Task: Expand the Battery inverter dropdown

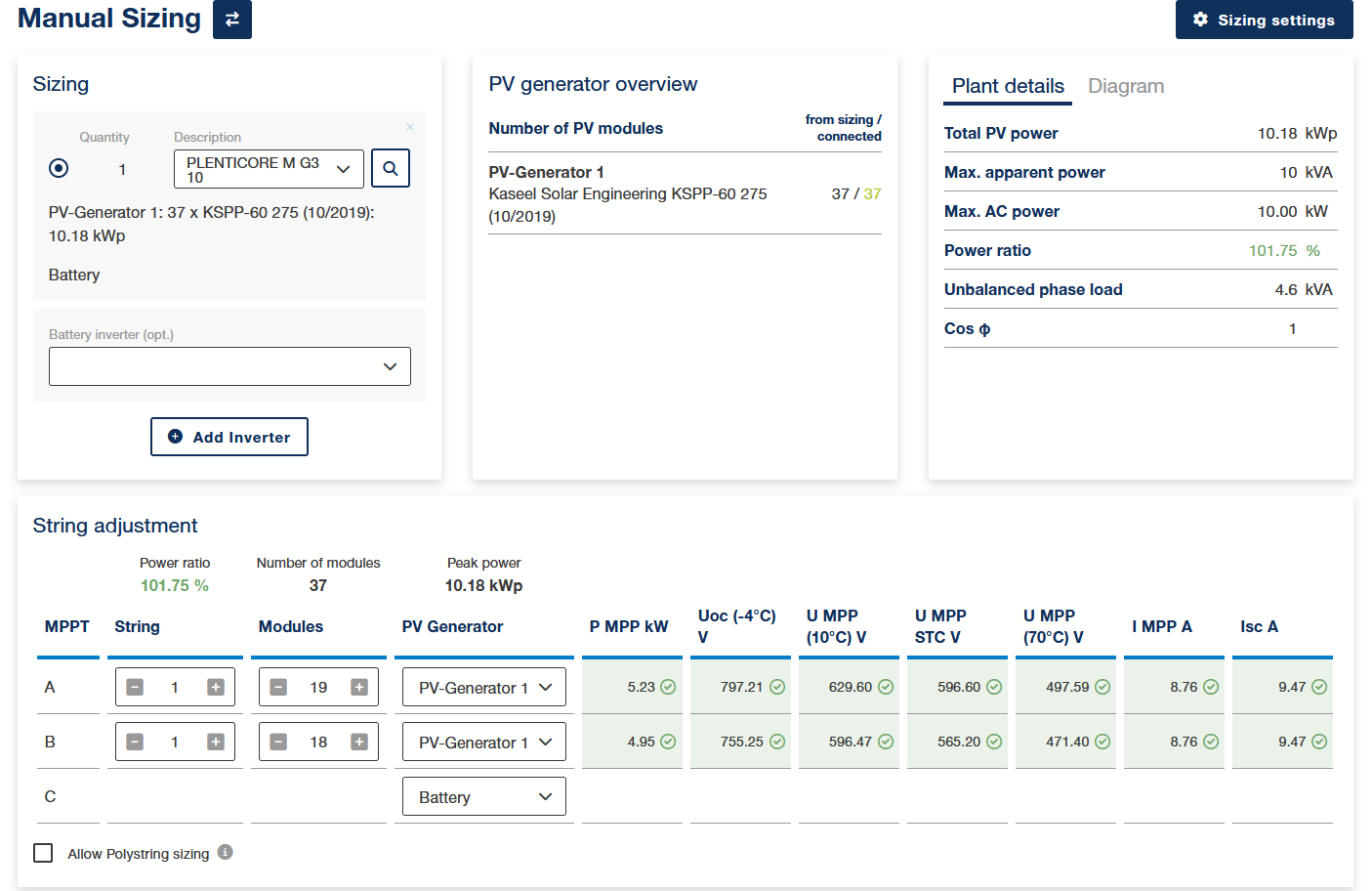Action: click(229, 366)
